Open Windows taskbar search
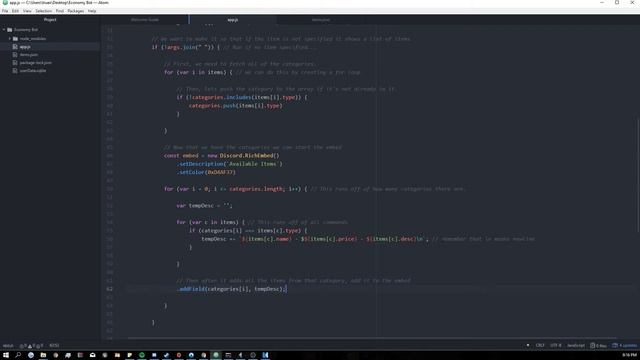 (18, 355)
